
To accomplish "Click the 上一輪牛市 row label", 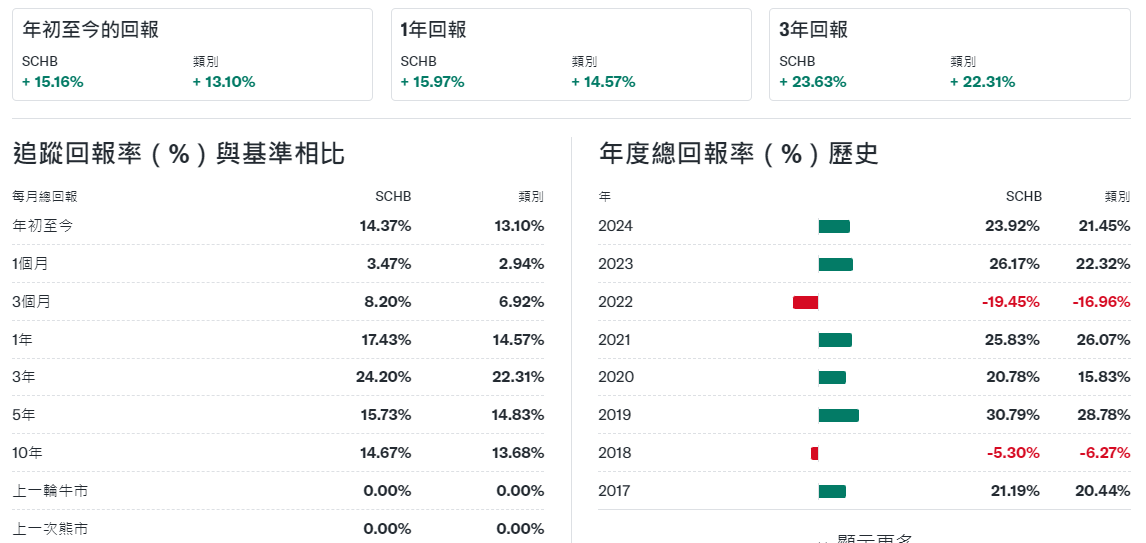I will (50, 491).
